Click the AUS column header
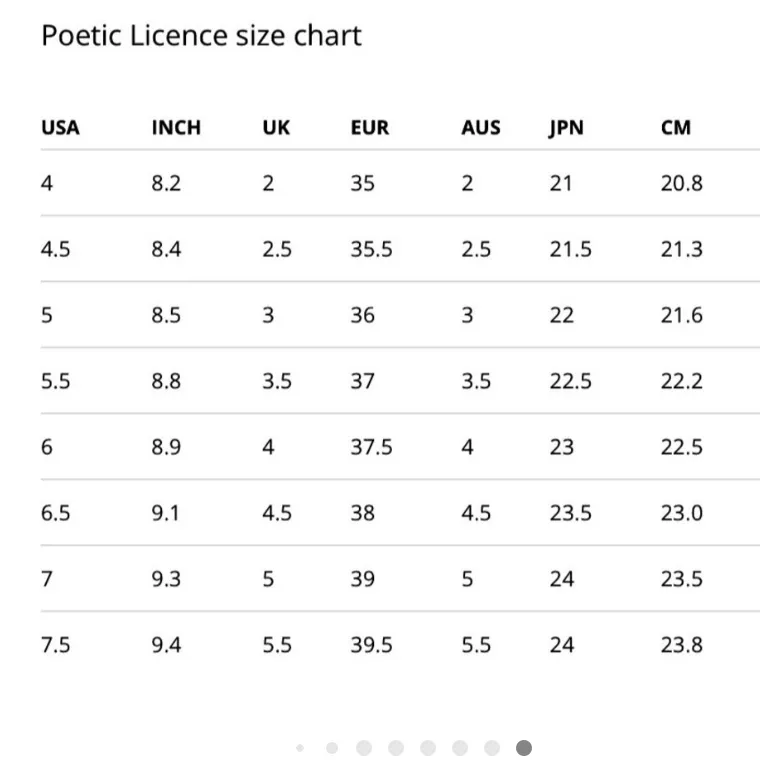Viewport: 760px width, 760px height. pos(481,128)
